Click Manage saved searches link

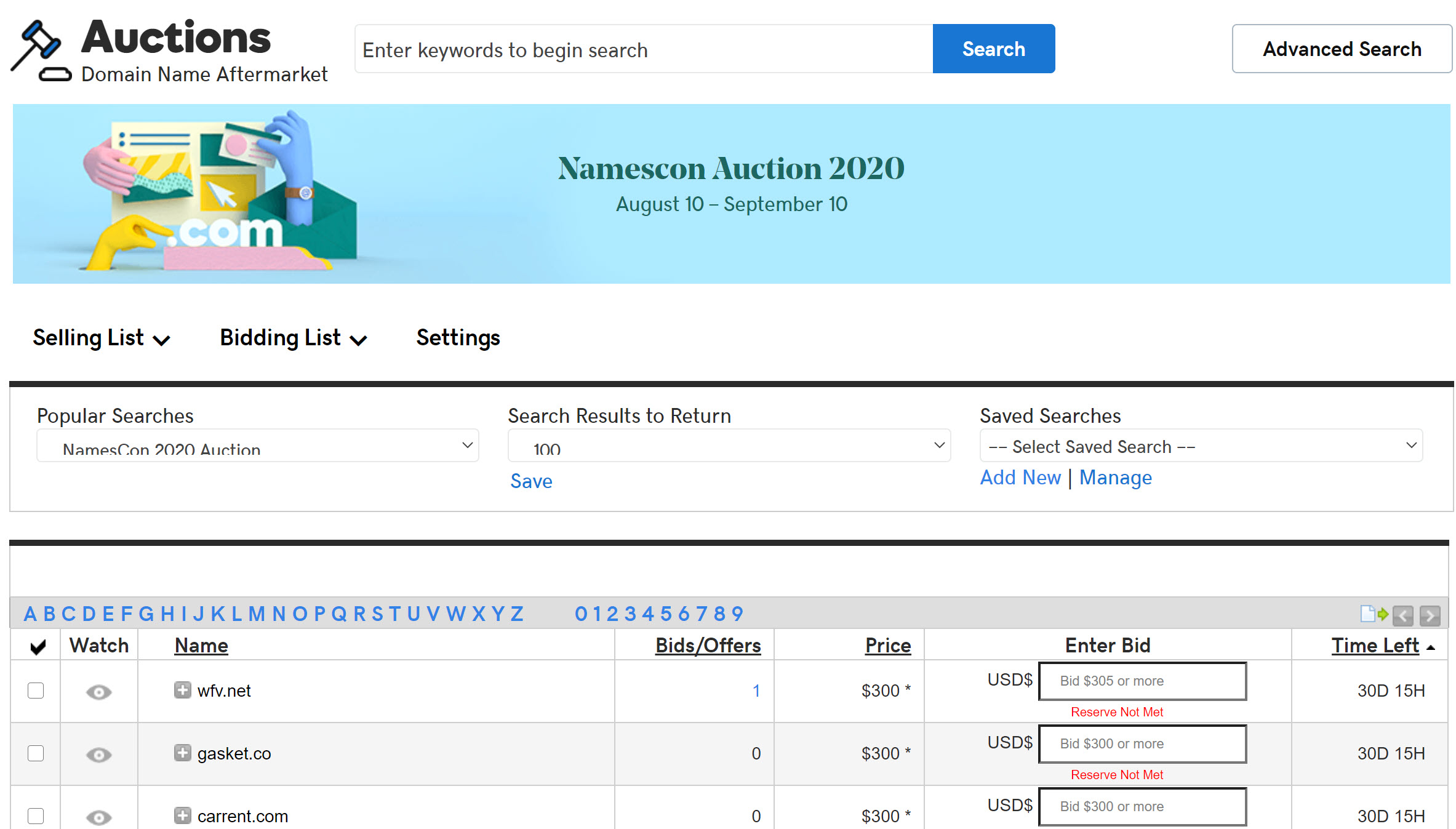coord(1116,478)
